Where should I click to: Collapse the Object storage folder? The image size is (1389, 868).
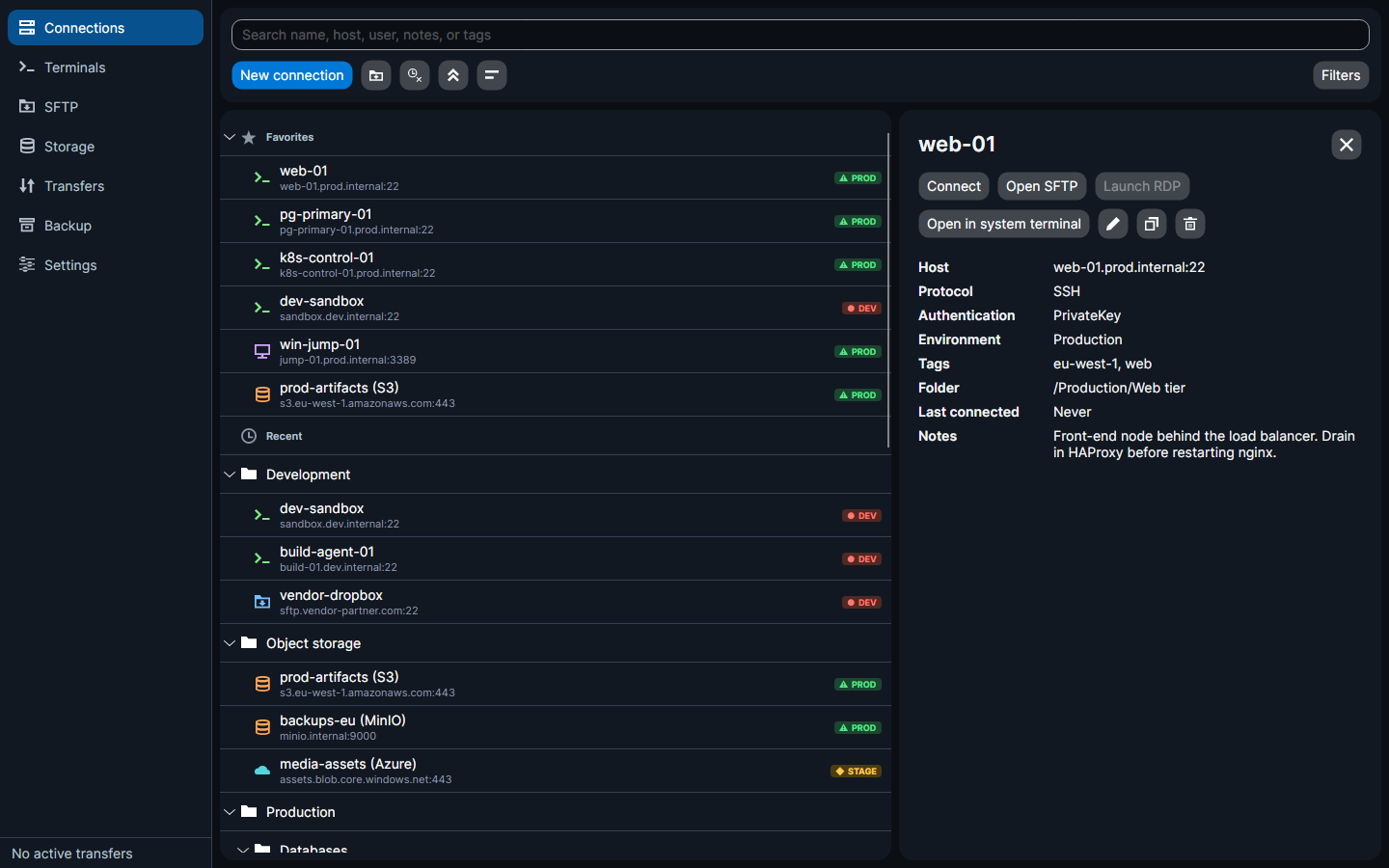click(230, 643)
